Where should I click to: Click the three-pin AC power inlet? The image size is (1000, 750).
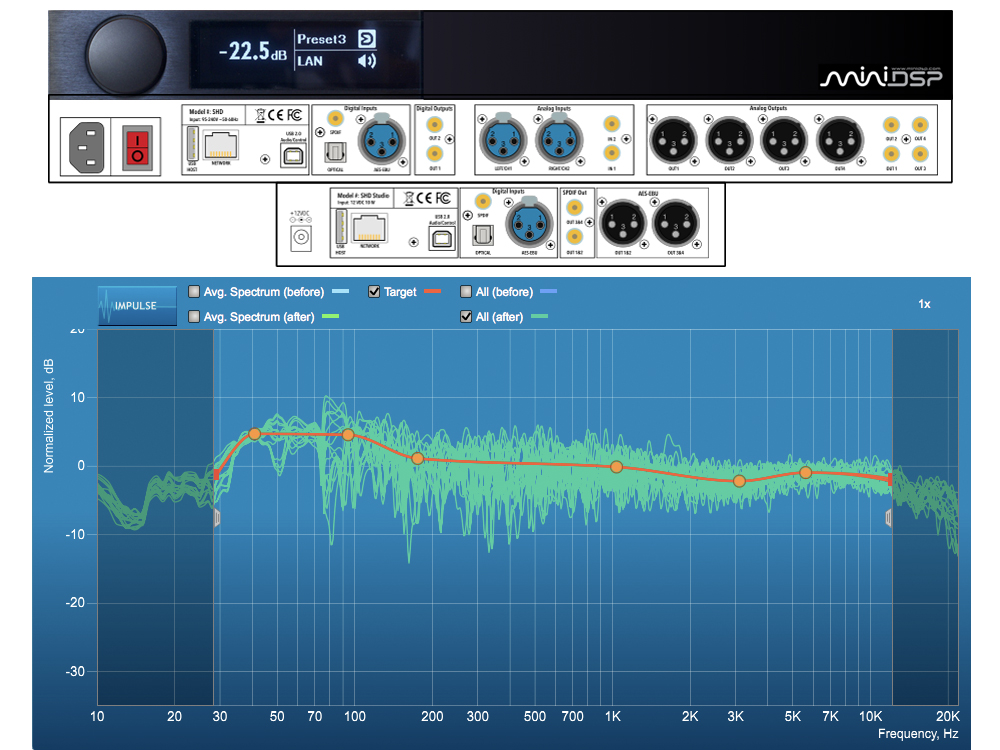coord(88,146)
